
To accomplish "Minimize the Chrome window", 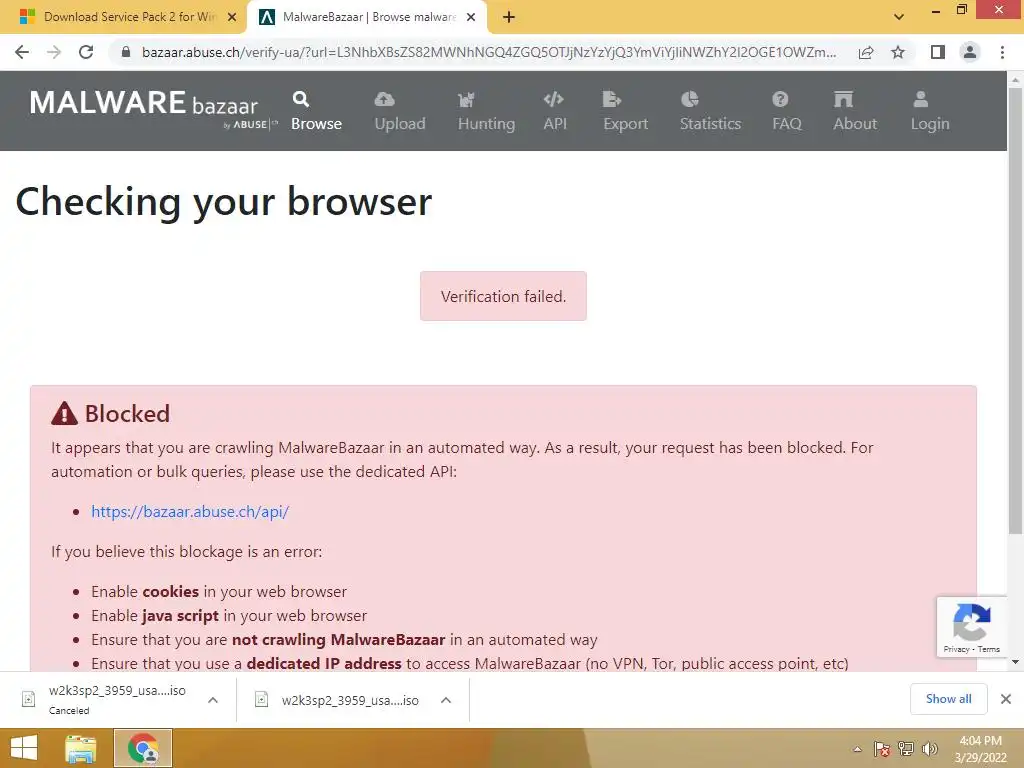I will [936, 10].
